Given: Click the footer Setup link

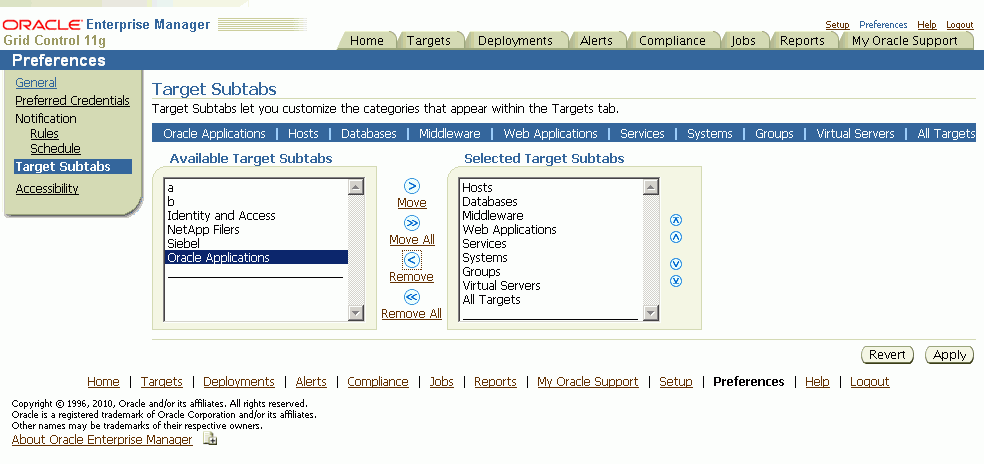Looking at the screenshot, I should [676, 382].
